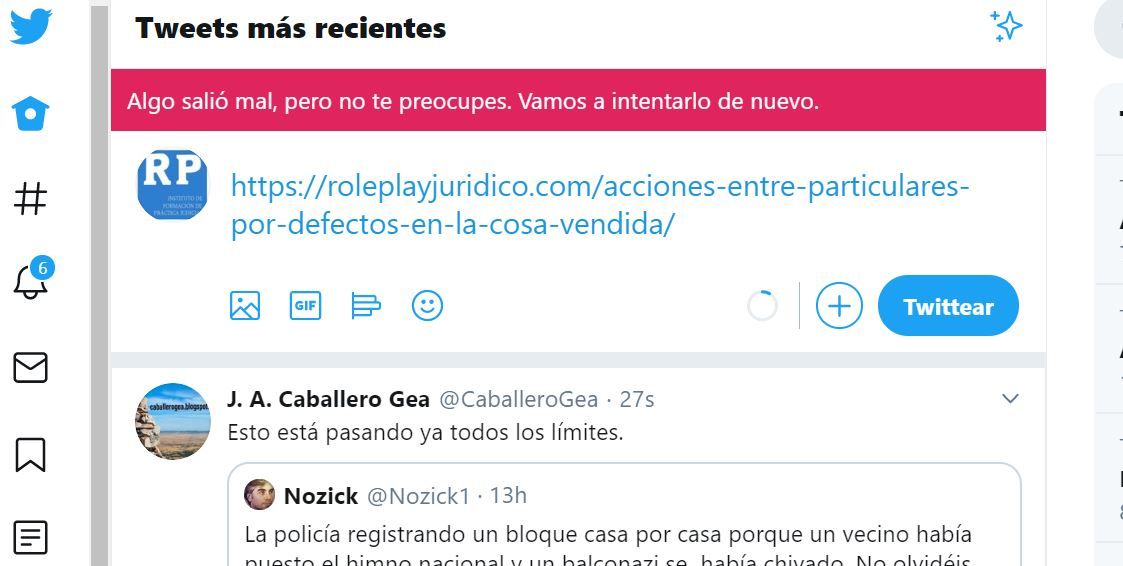The image size is (1123, 566).
Task: Go to the Home timeline icon
Action: click(x=31, y=113)
